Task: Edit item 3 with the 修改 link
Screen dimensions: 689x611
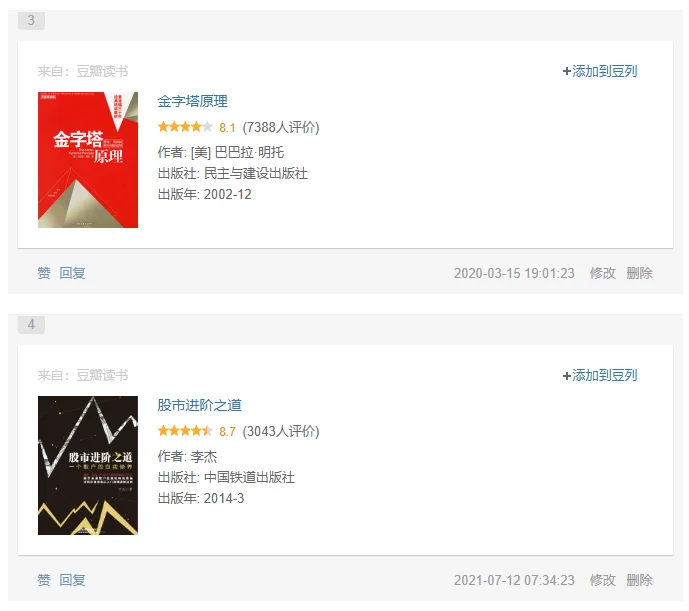Action: 602,273
